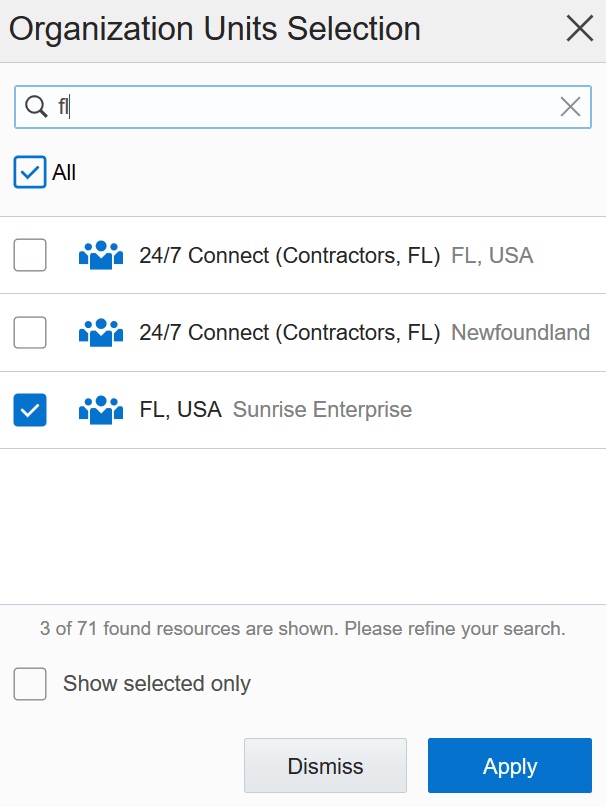
Task: Select the FL, USA Sunrise Enterprise row text
Action: pyautogui.click(x=180, y=410)
